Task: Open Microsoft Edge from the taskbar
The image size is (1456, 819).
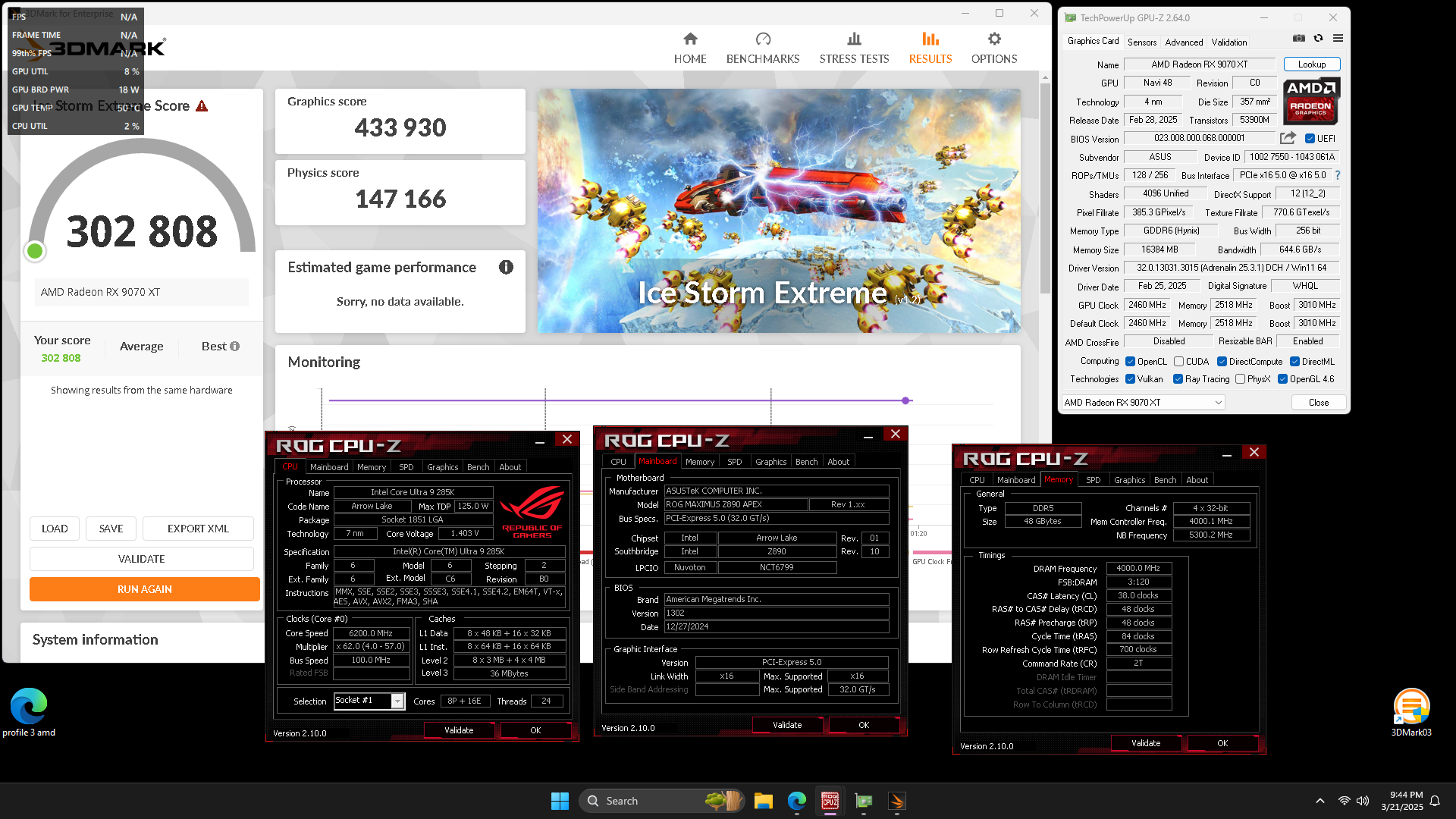Action: [797, 801]
